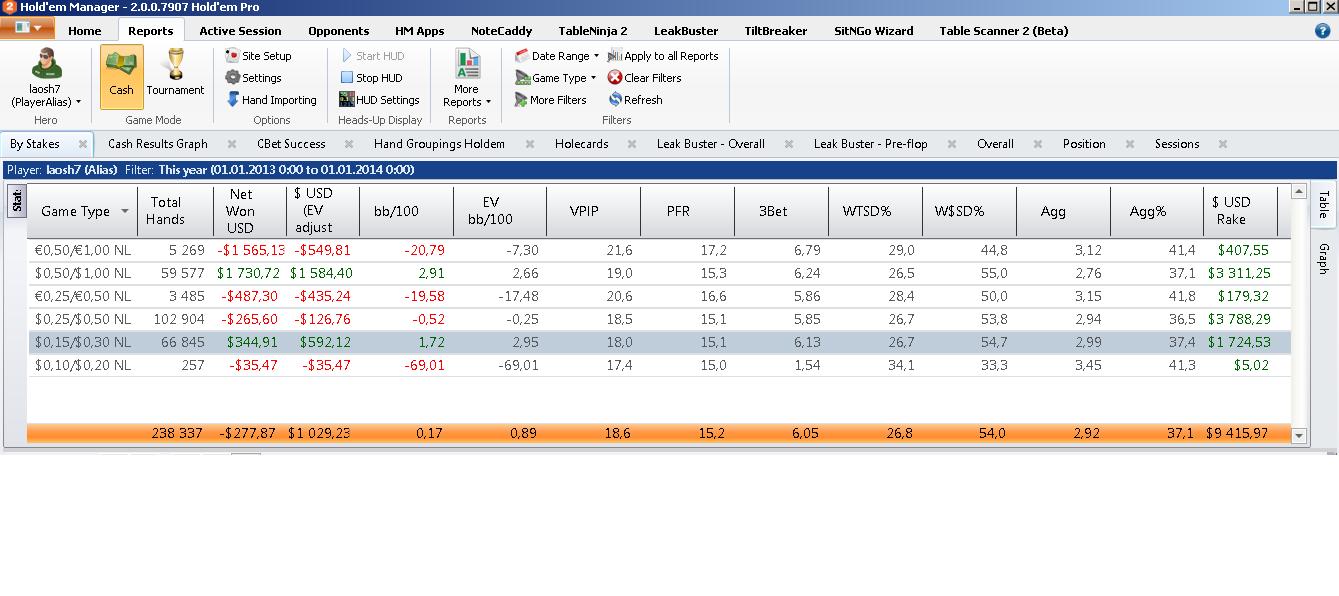The image size is (1339, 596).
Task: Click the Start HUD play icon
Action: click(347, 56)
